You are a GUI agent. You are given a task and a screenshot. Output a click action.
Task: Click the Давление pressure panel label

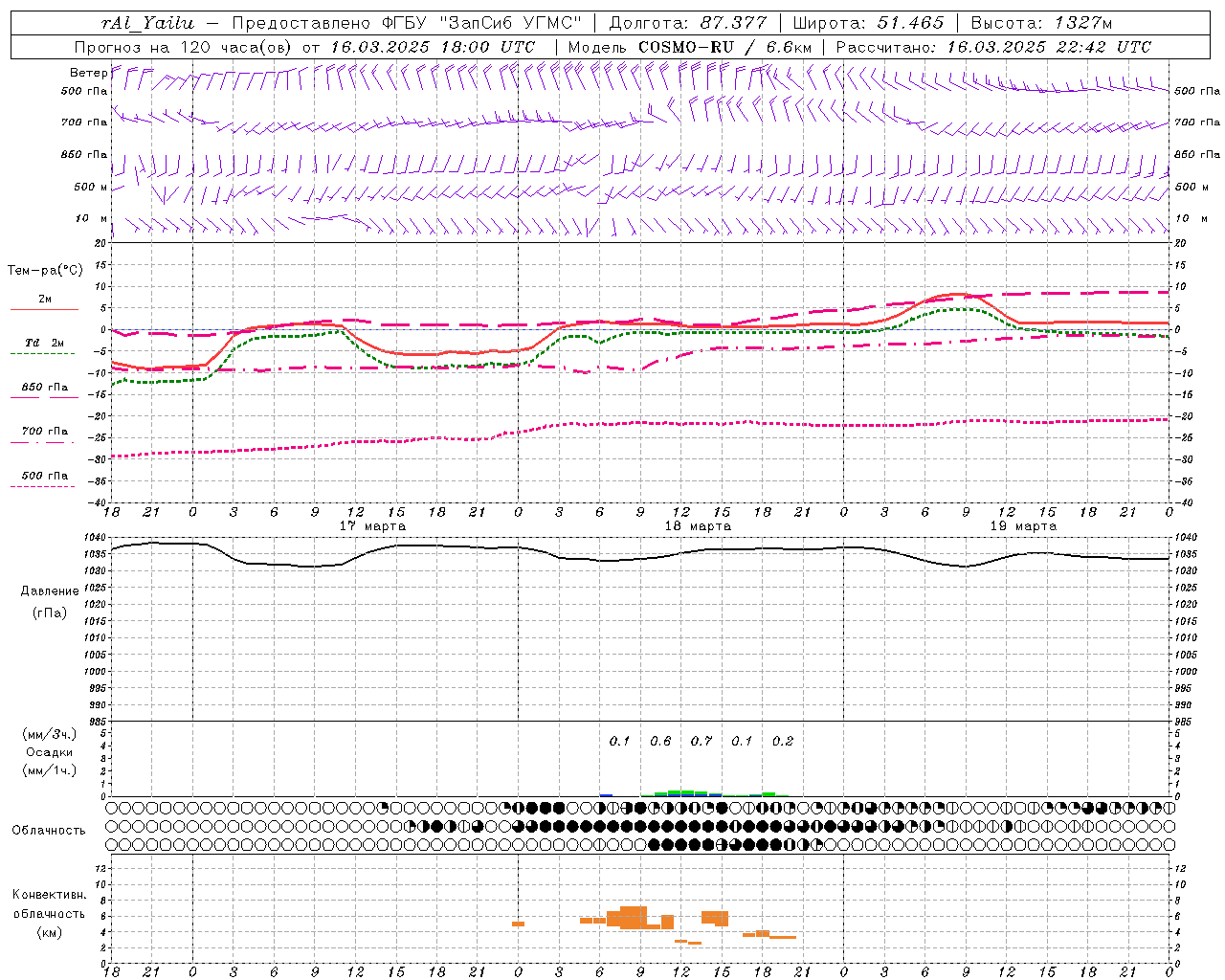point(50,591)
